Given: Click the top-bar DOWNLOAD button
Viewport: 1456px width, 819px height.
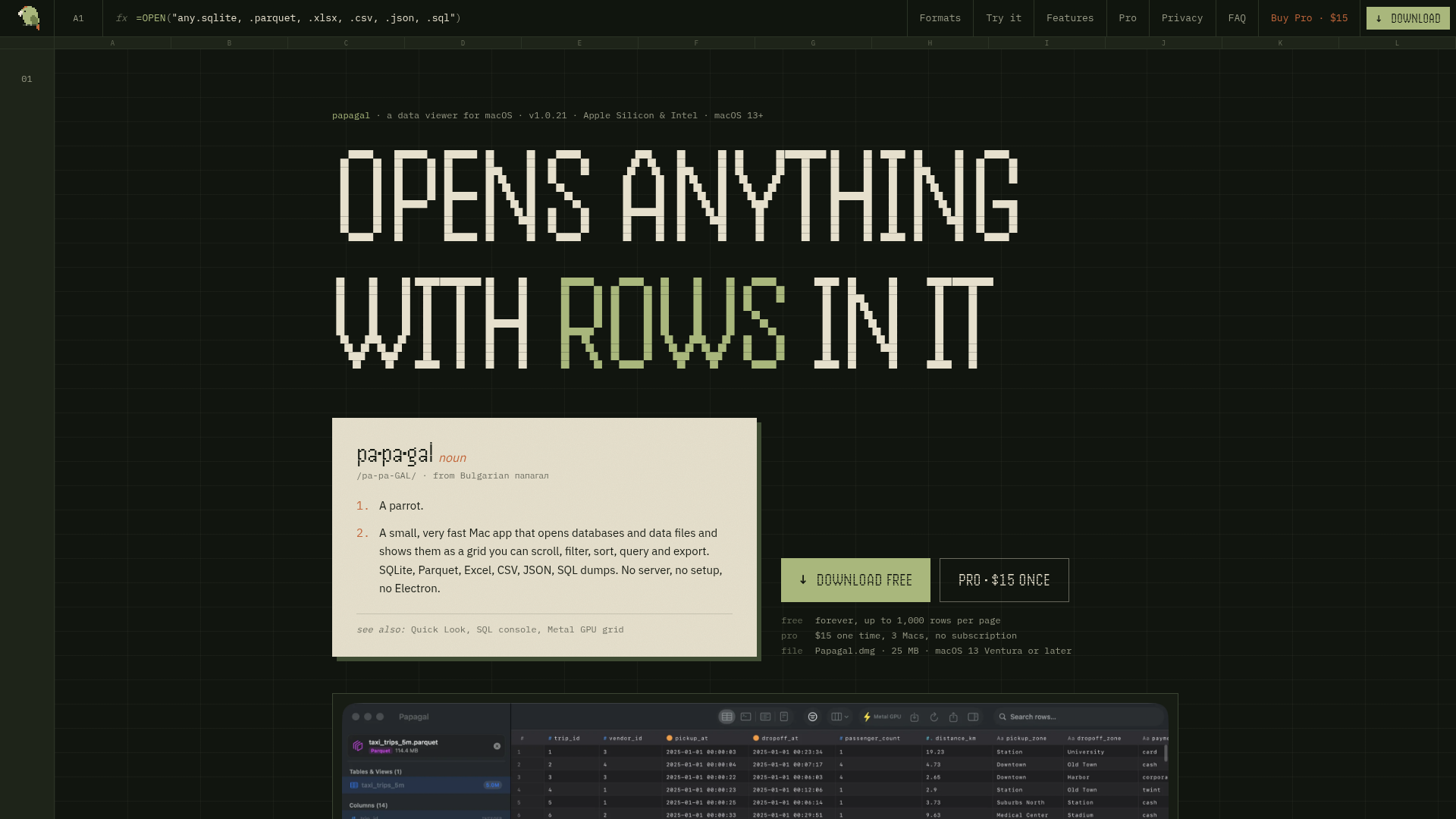Looking at the screenshot, I should [1408, 18].
